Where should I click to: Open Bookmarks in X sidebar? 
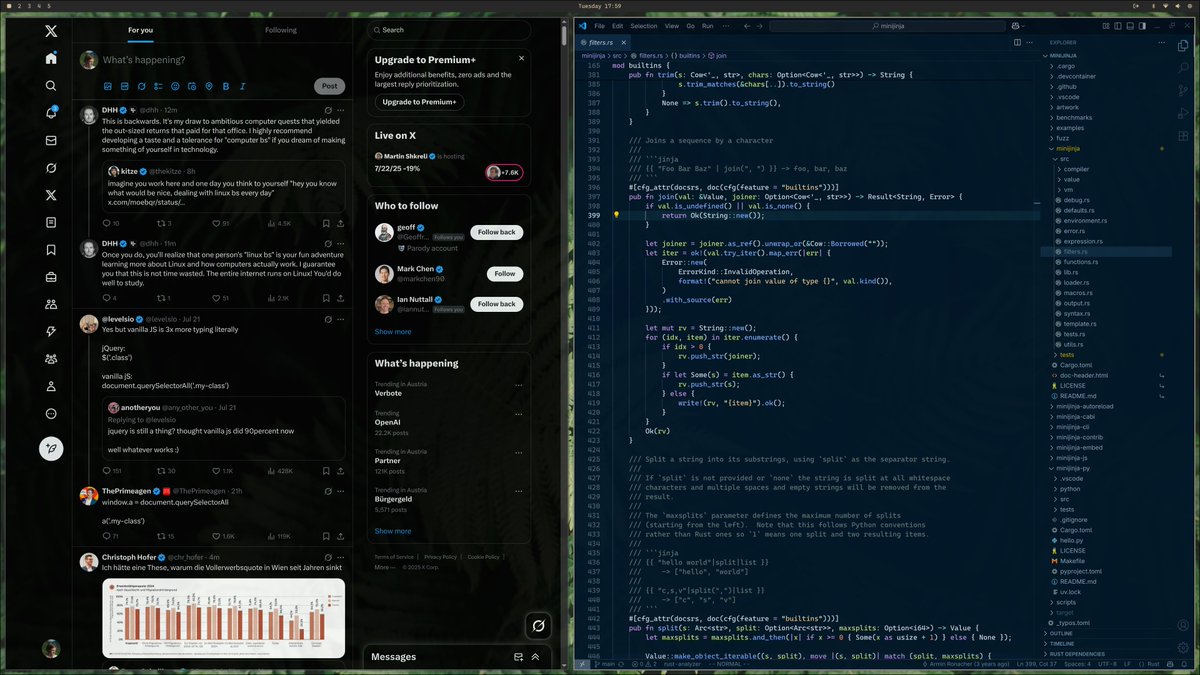(x=51, y=250)
